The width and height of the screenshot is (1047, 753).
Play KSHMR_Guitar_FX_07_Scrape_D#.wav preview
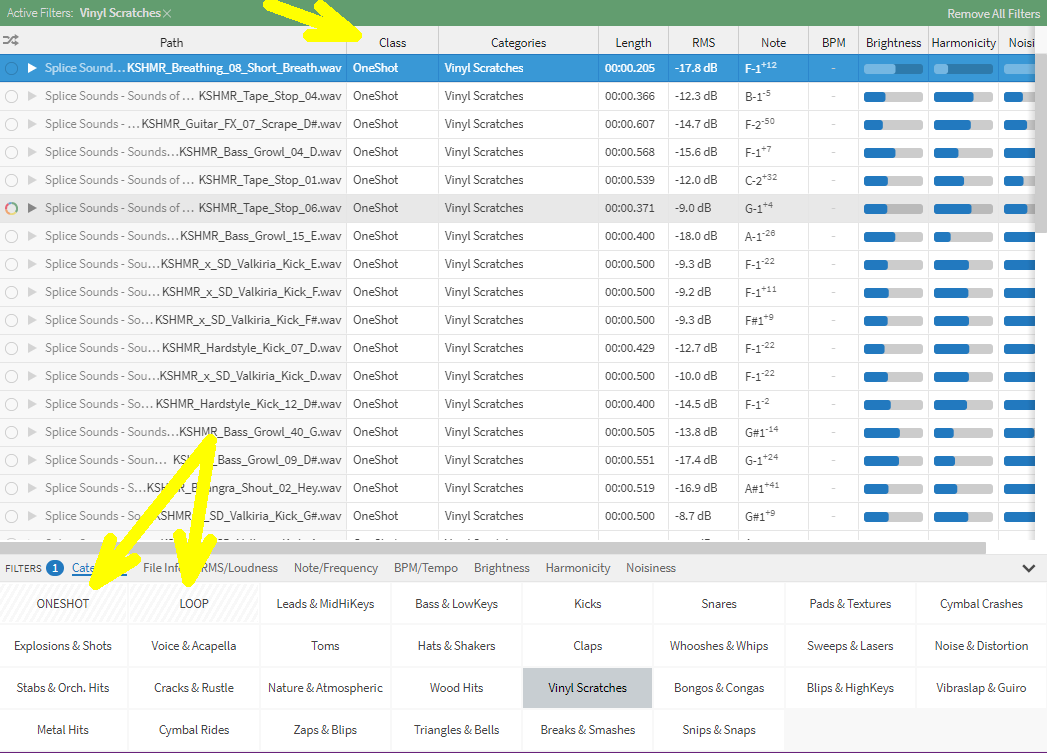point(31,124)
